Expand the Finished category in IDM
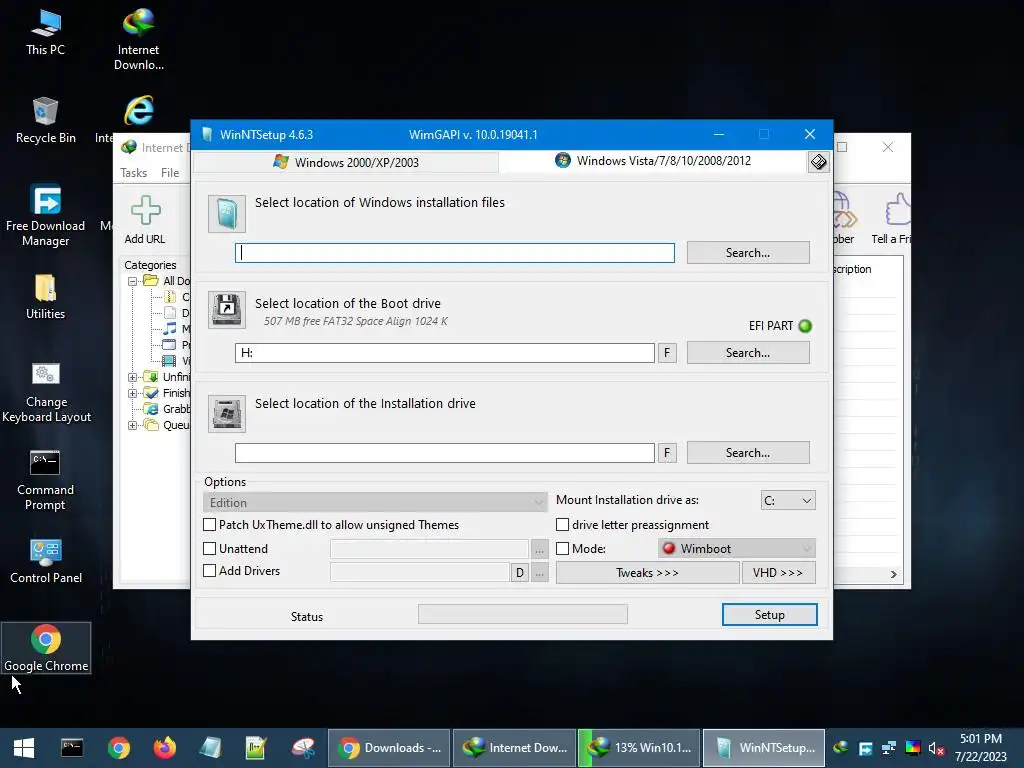 pyautogui.click(x=133, y=393)
